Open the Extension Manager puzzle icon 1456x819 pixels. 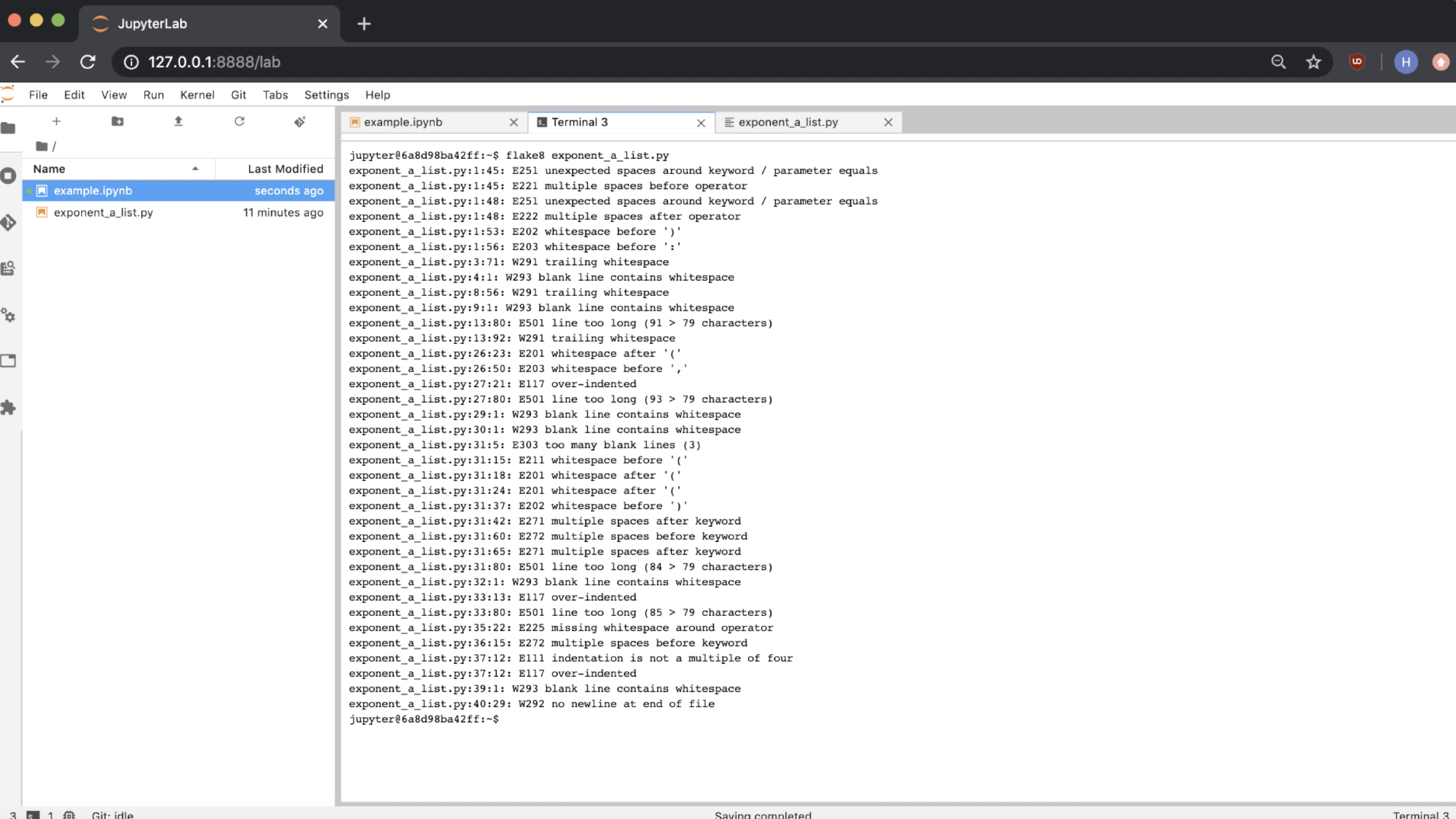[8, 408]
